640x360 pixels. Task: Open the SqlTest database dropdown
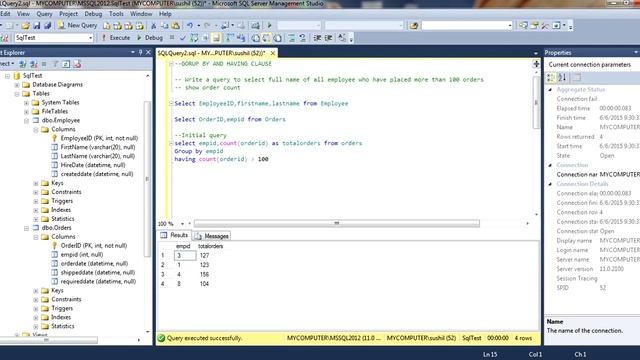coord(90,38)
